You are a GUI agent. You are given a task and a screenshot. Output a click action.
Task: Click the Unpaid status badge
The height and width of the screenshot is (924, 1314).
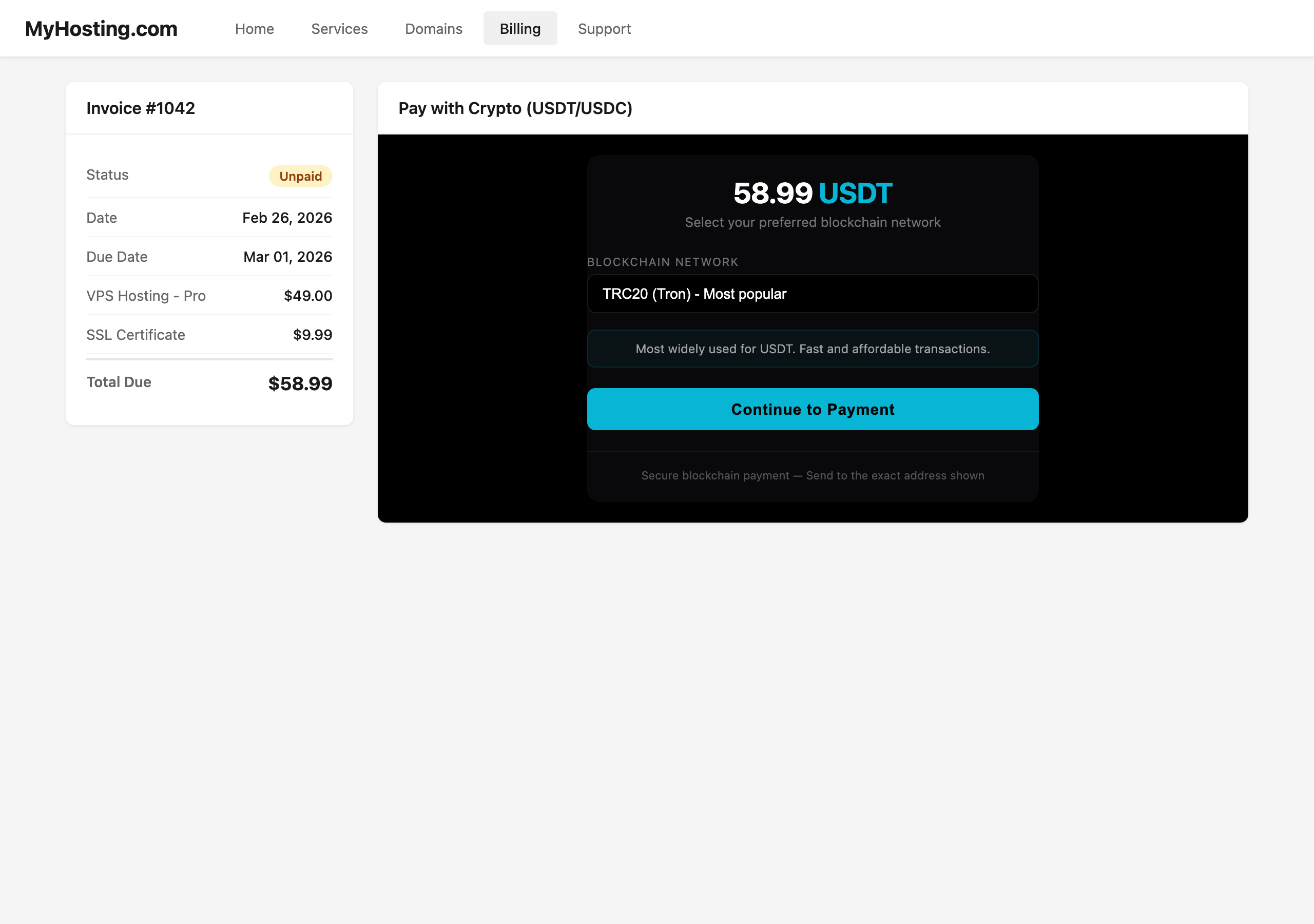coord(300,176)
